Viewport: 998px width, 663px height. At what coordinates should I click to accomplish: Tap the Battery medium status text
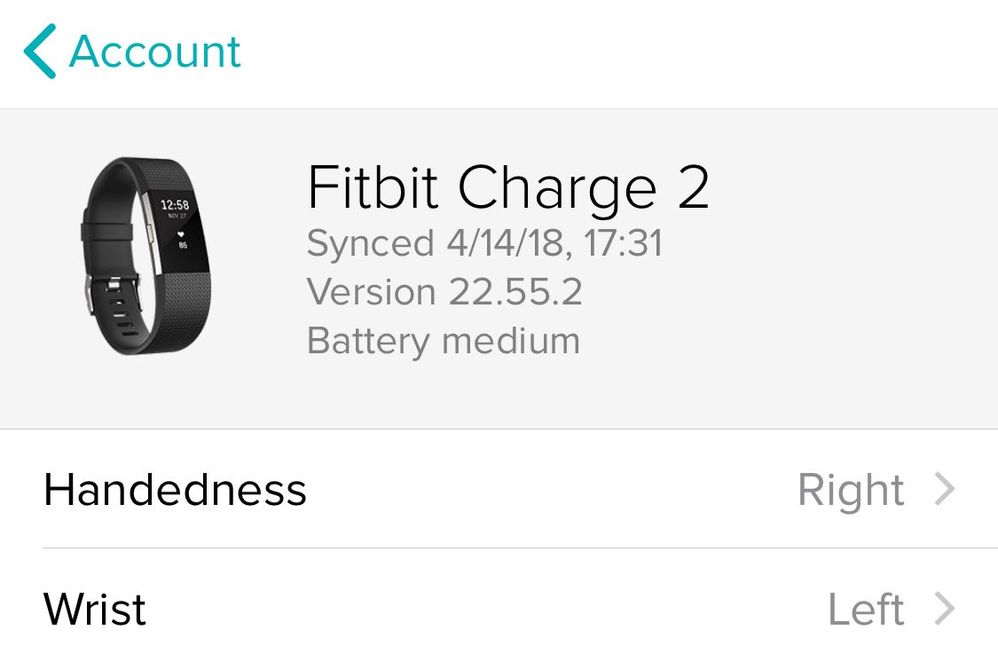(x=443, y=341)
